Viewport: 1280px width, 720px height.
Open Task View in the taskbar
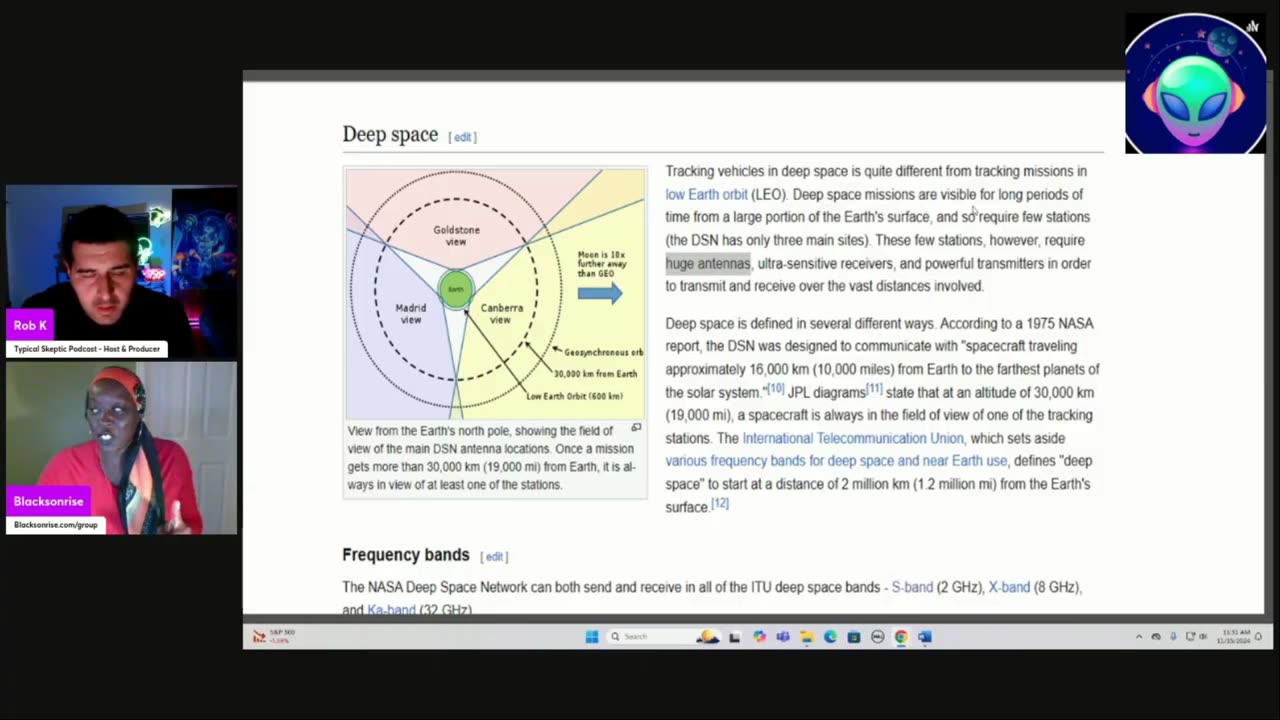click(734, 637)
